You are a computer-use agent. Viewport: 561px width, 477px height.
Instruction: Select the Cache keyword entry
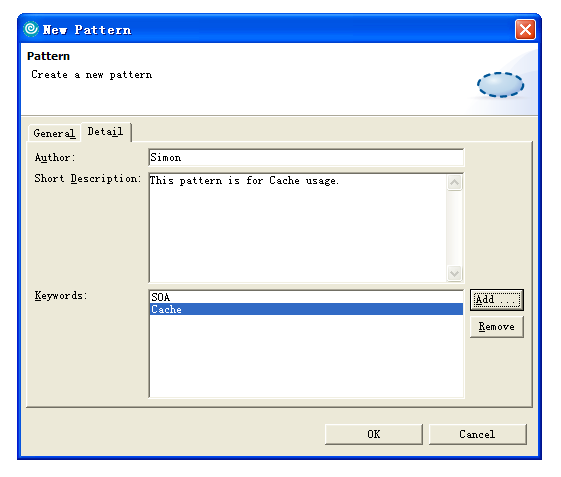306,309
